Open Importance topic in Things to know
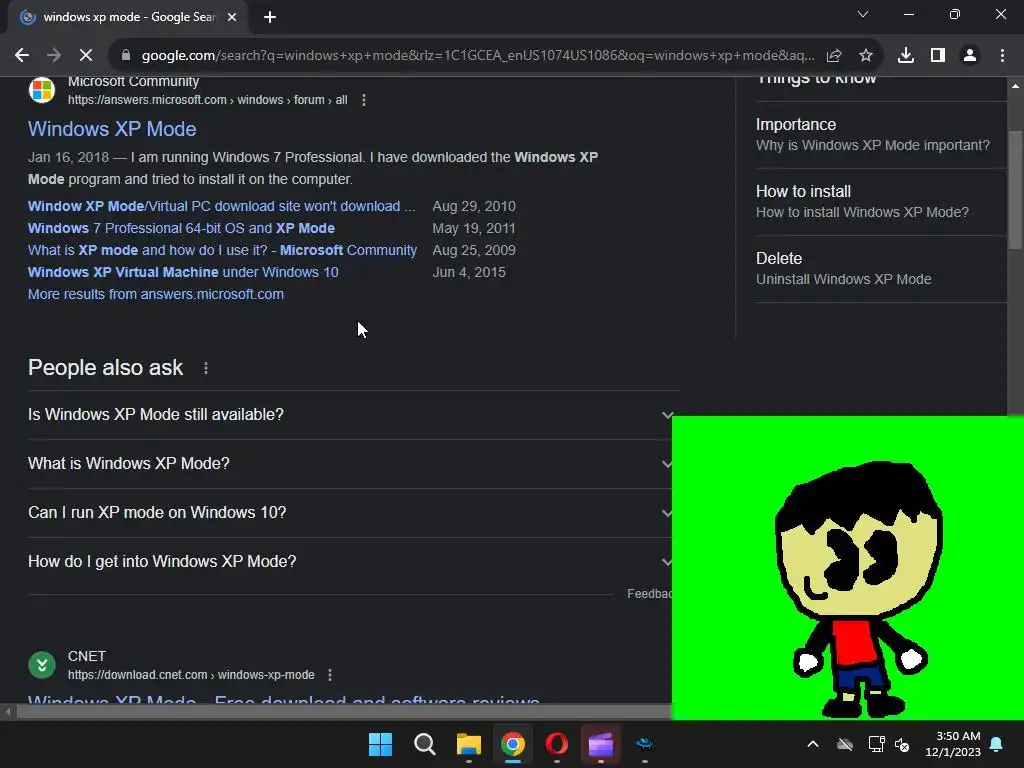 click(880, 135)
